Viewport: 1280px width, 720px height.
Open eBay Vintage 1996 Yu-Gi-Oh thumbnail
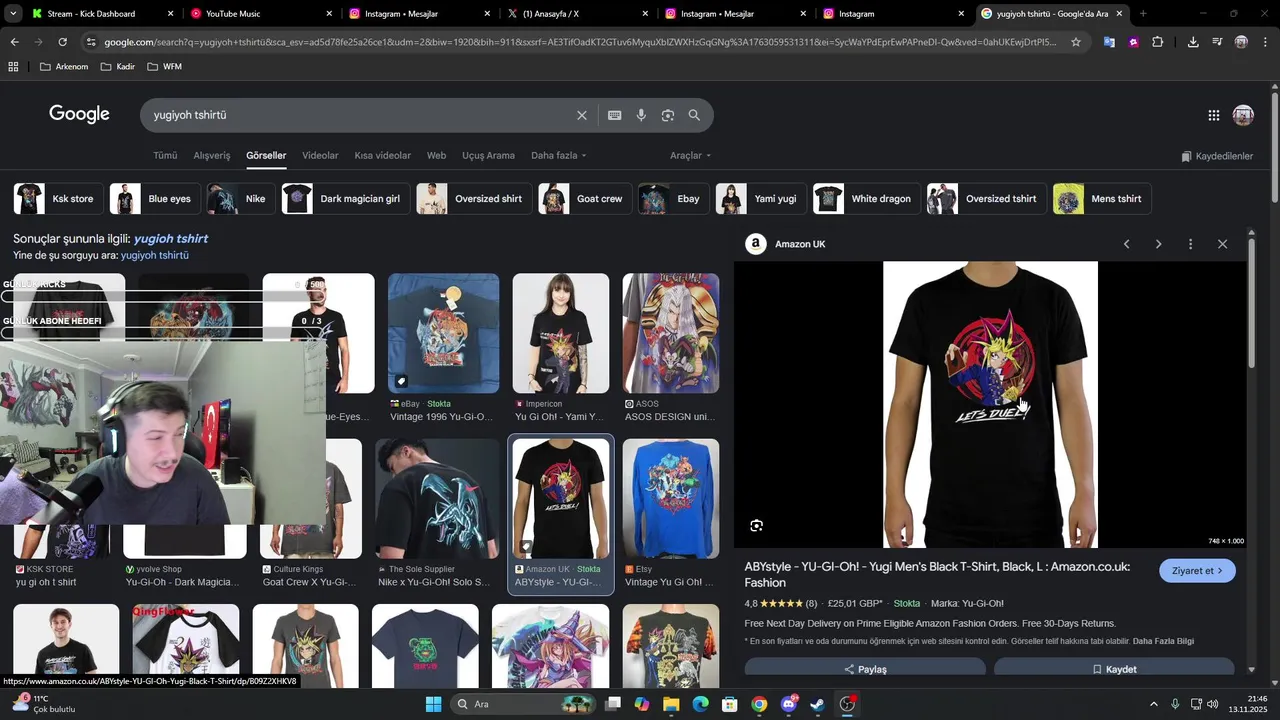443,333
